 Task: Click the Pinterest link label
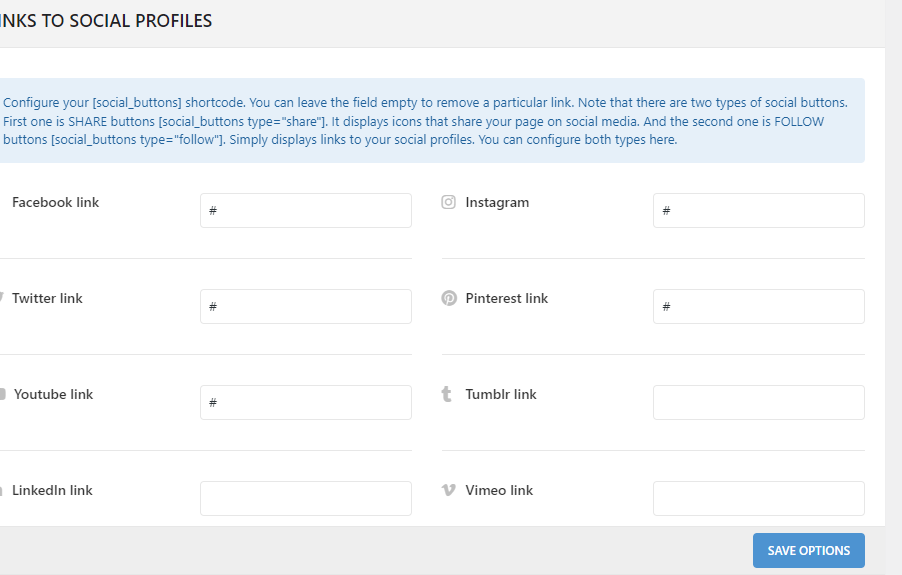coord(507,298)
